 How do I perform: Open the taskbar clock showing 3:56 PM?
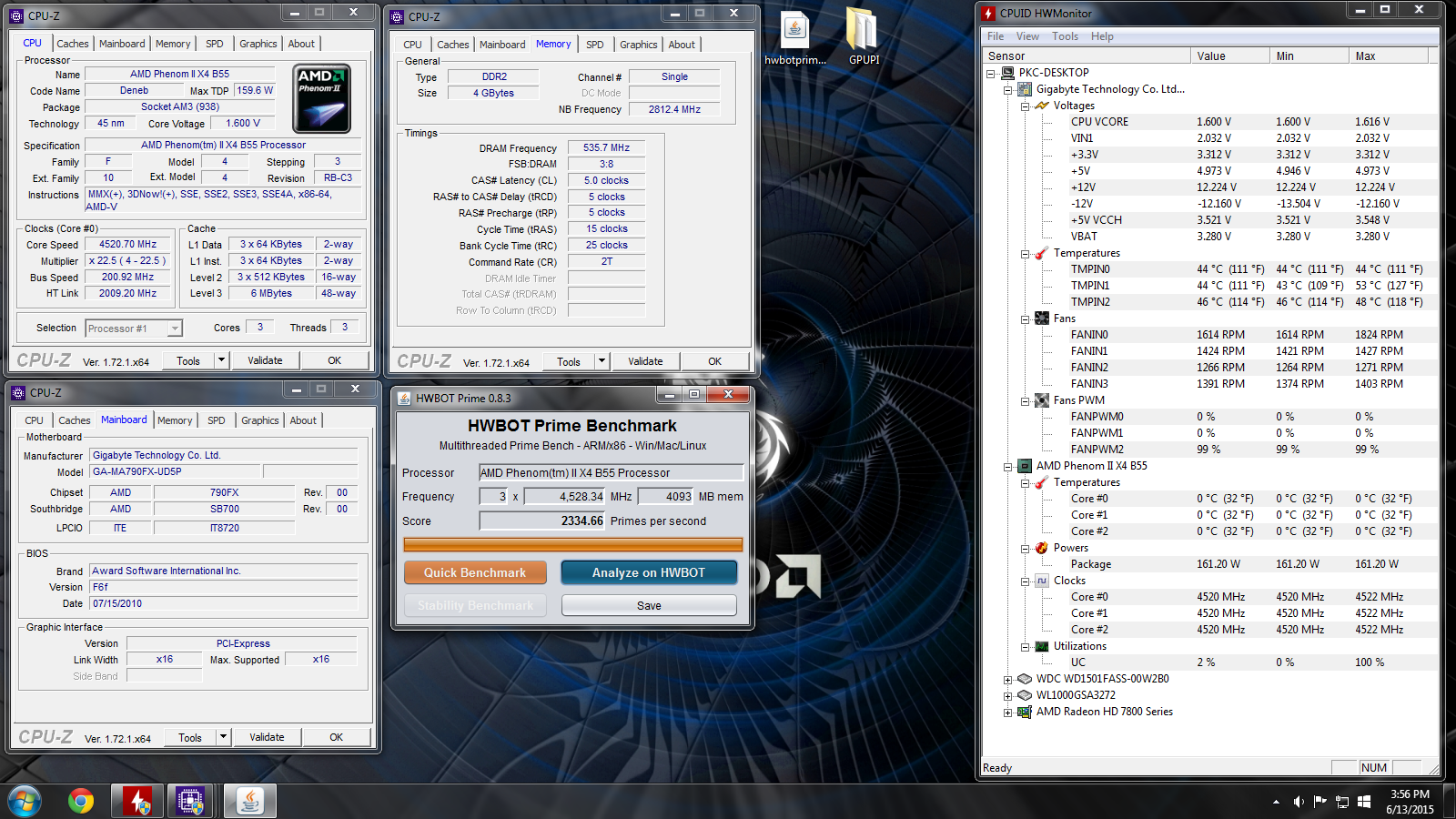(1410, 802)
